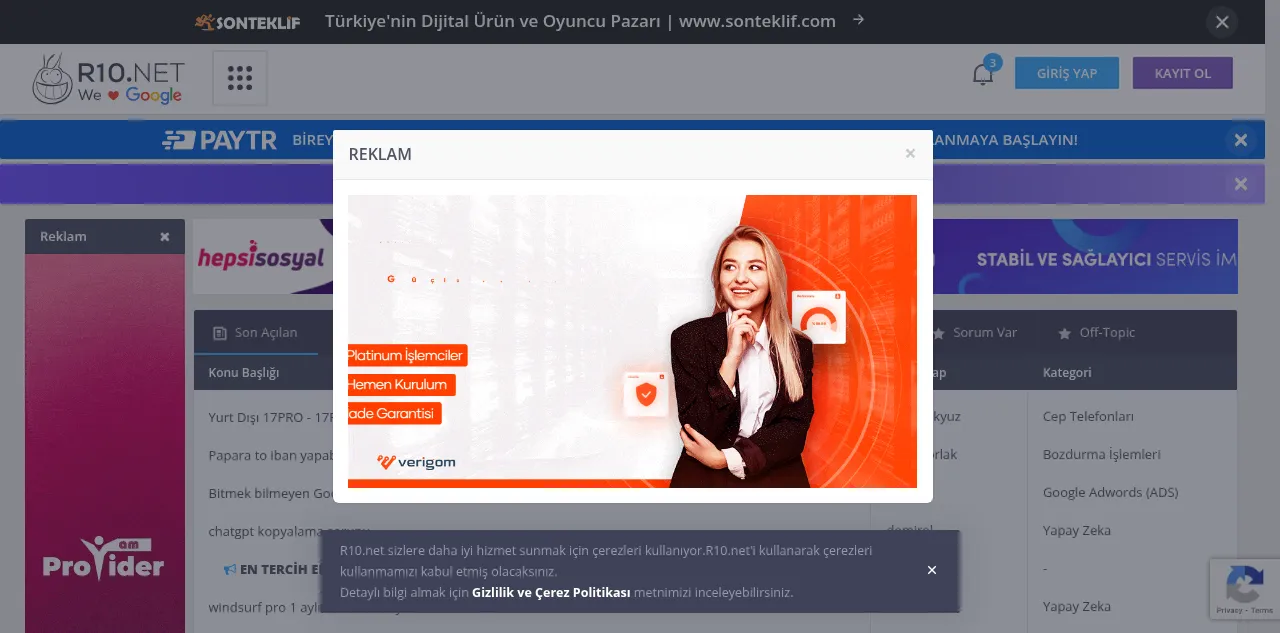The width and height of the screenshot is (1280, 633).
Task: Follow the arrow after www.sonteklif.com
Action: 858,20
